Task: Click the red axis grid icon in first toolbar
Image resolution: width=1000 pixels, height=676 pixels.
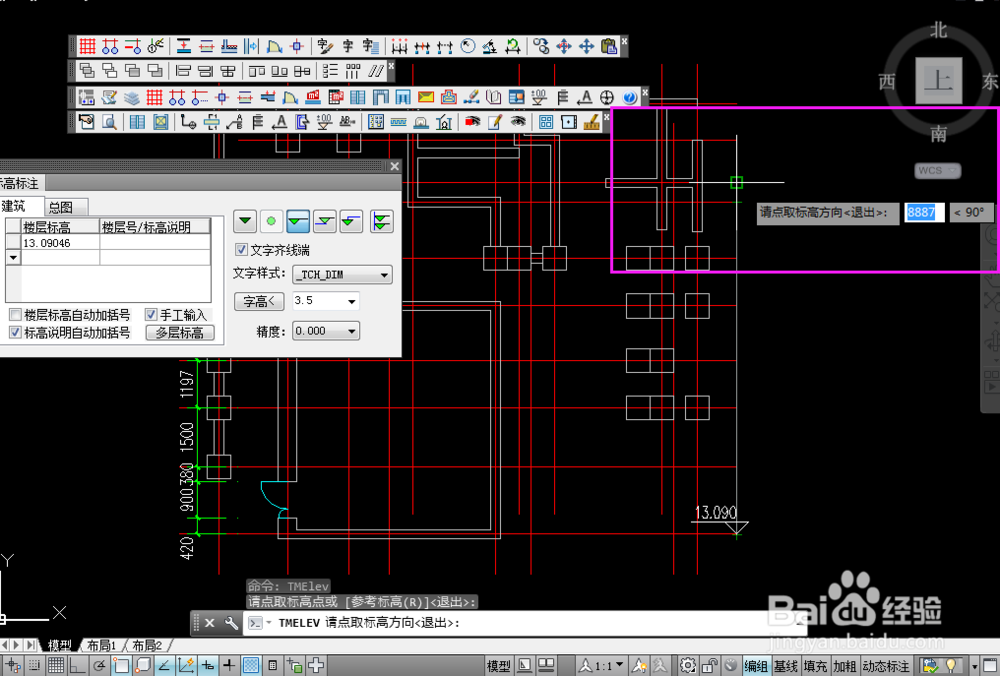Action: pos(87,46)
